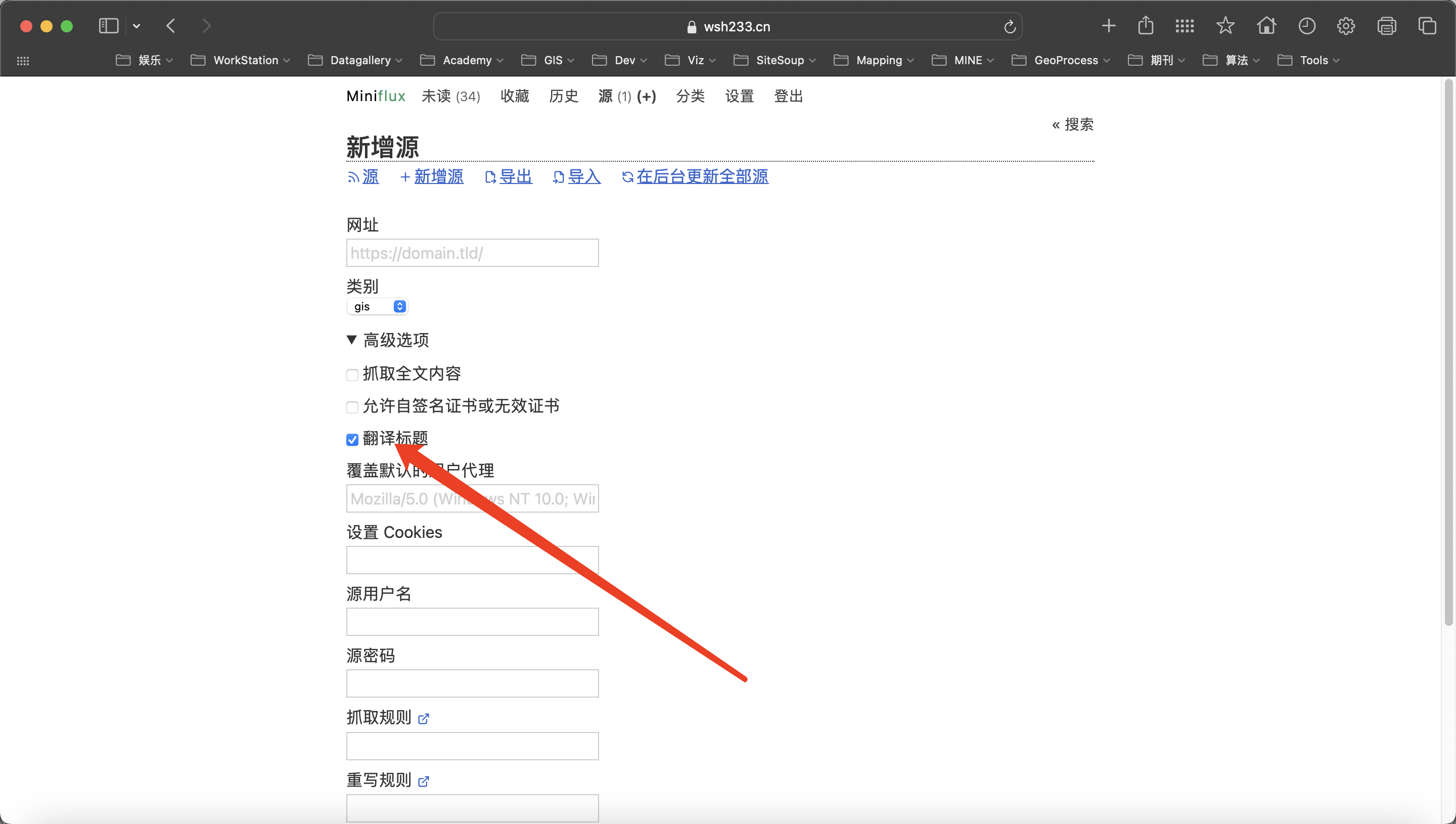
Task: Go back to the previous page
Action: 171,26
